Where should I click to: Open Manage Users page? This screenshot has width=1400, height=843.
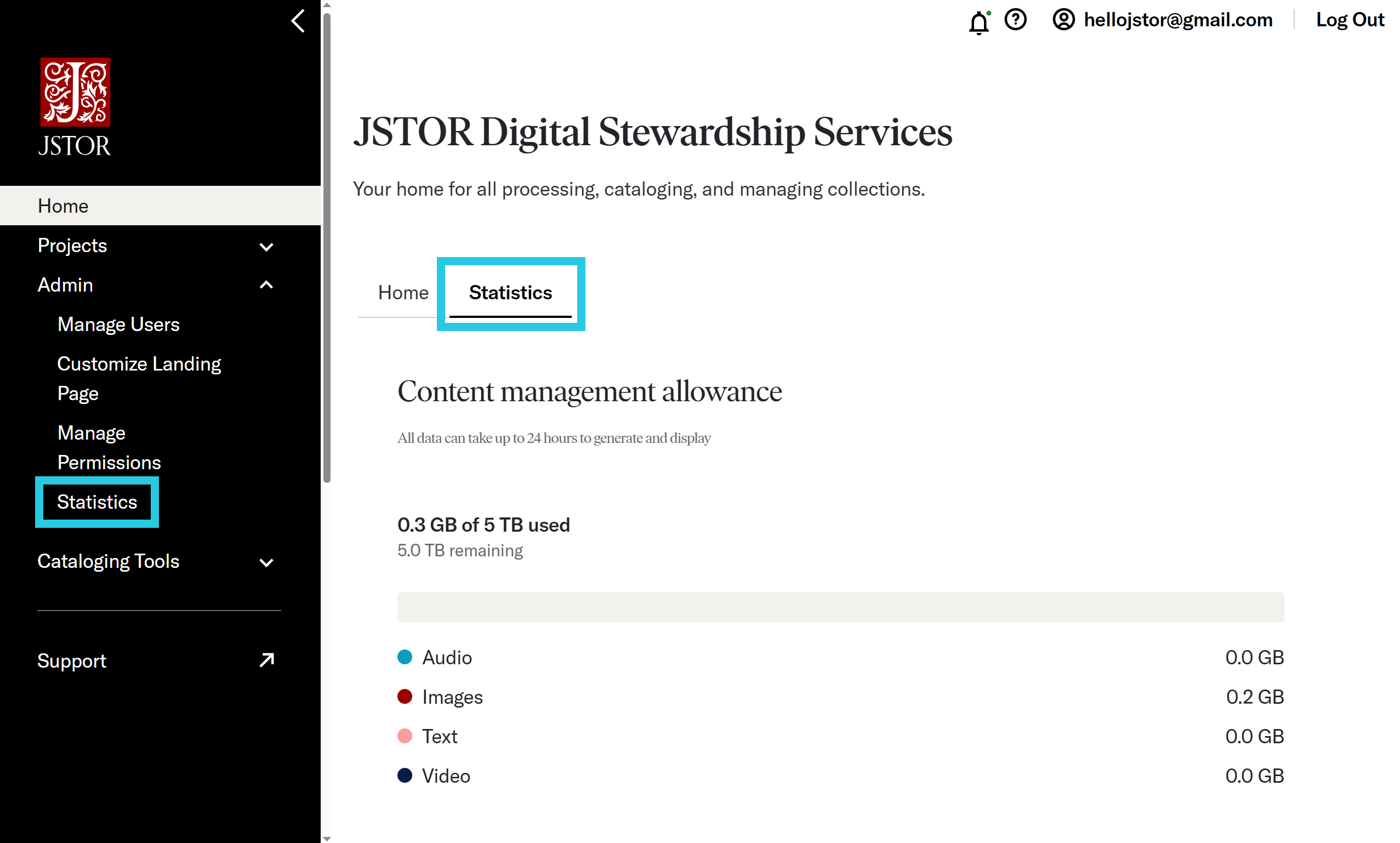[118, 324]
